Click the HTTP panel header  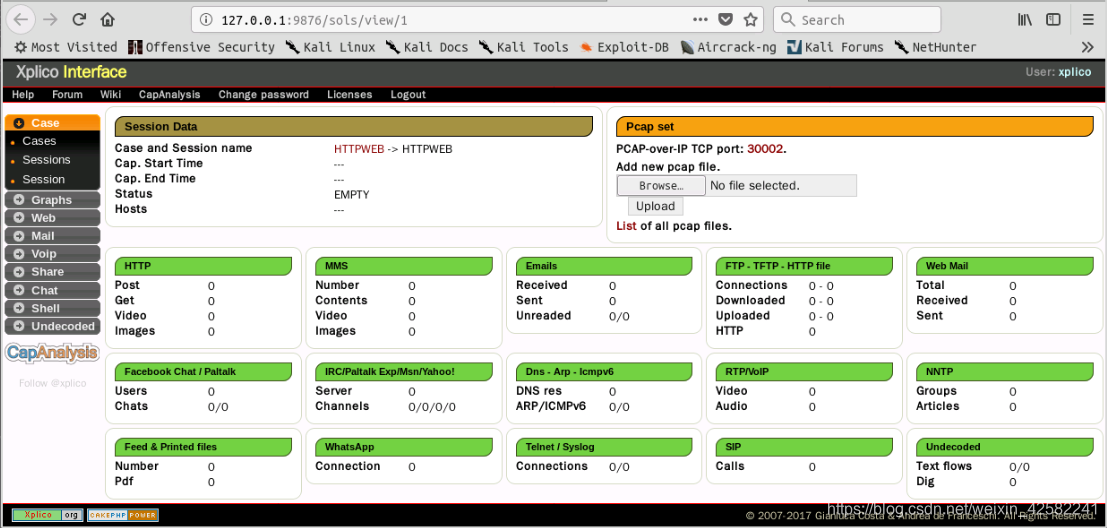(x=203, y=266)
